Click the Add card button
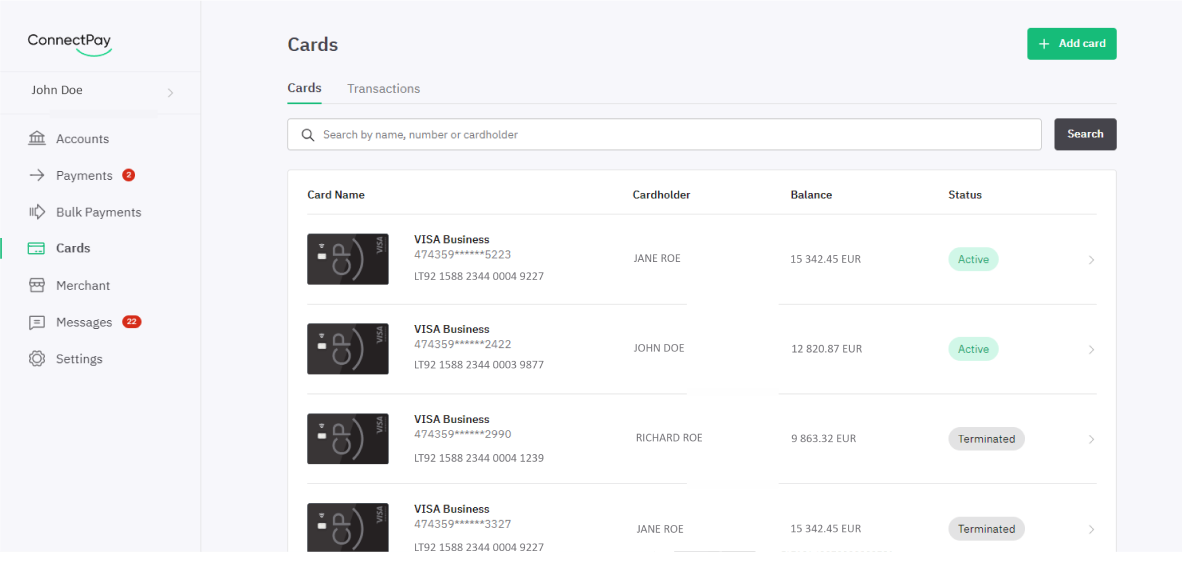The image size is (1182, 561). pyautogui.click(x=1071, y=44)
